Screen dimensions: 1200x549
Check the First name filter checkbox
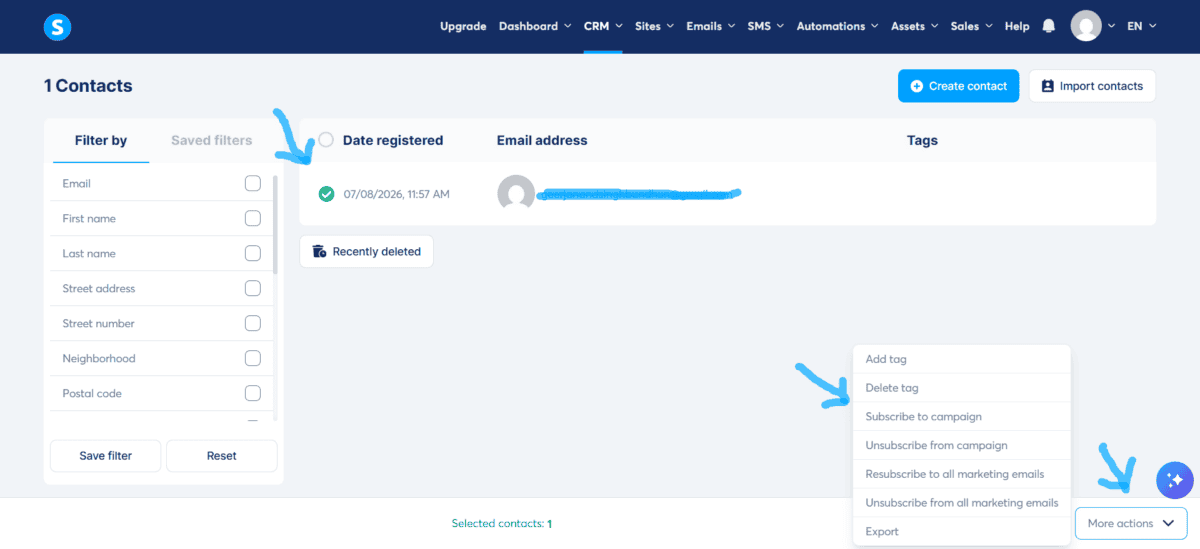coord(253,218)
